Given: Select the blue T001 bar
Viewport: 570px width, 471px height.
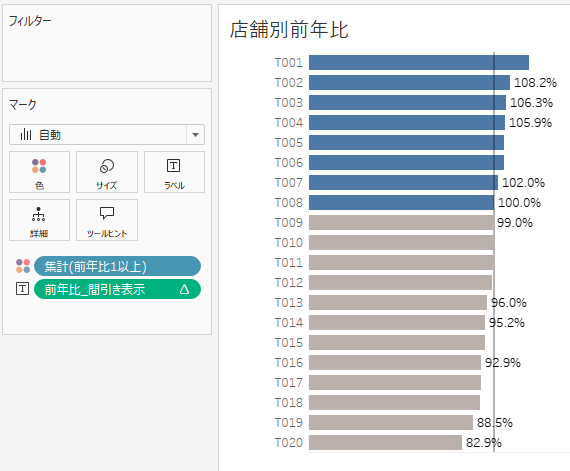Looking at the screenshot, I should [x=419, y=63].
